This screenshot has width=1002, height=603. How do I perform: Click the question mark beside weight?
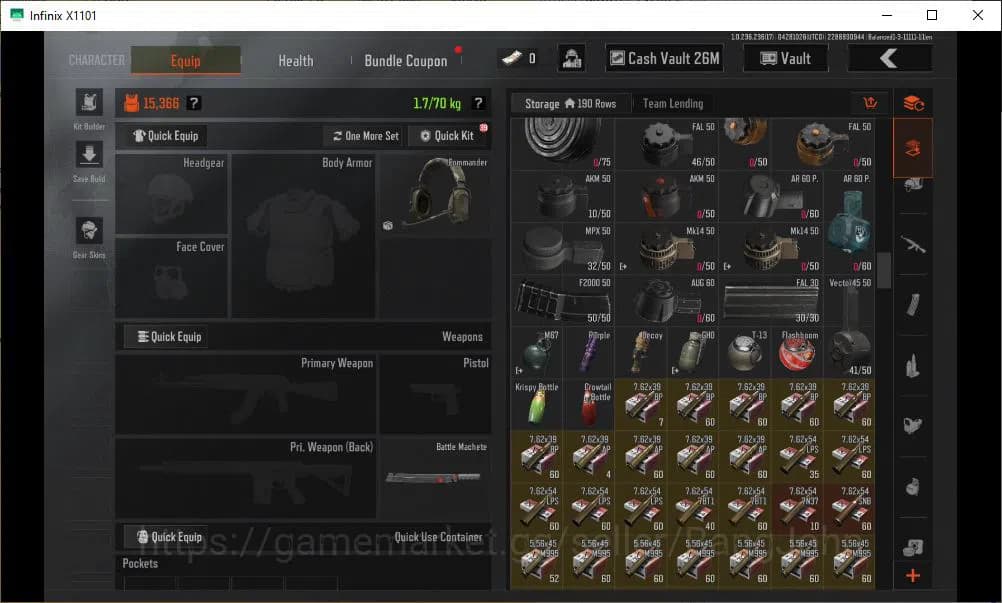pos(478,103)
